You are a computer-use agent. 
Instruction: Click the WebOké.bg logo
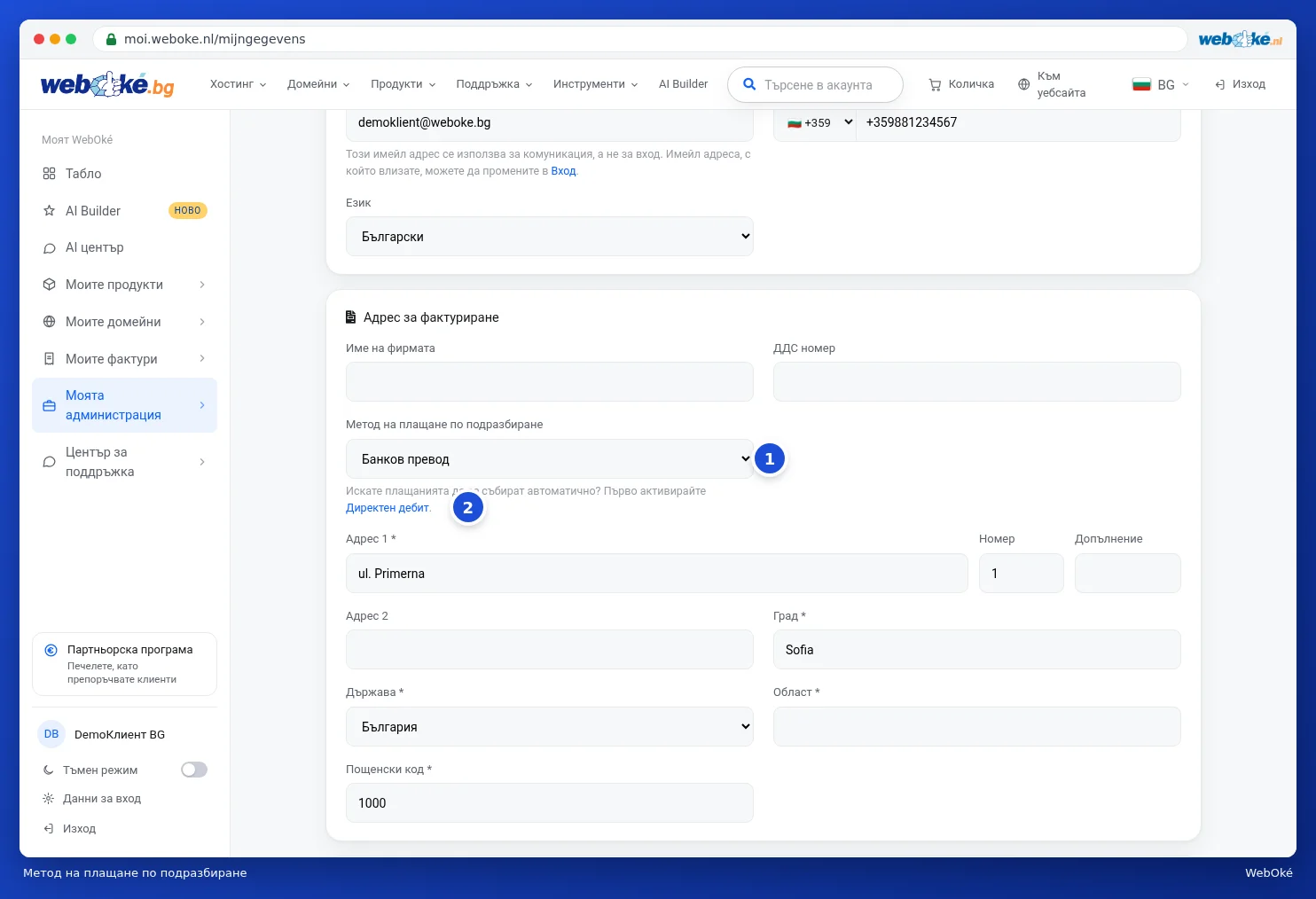pyautogui.click(x=107, y=84)
